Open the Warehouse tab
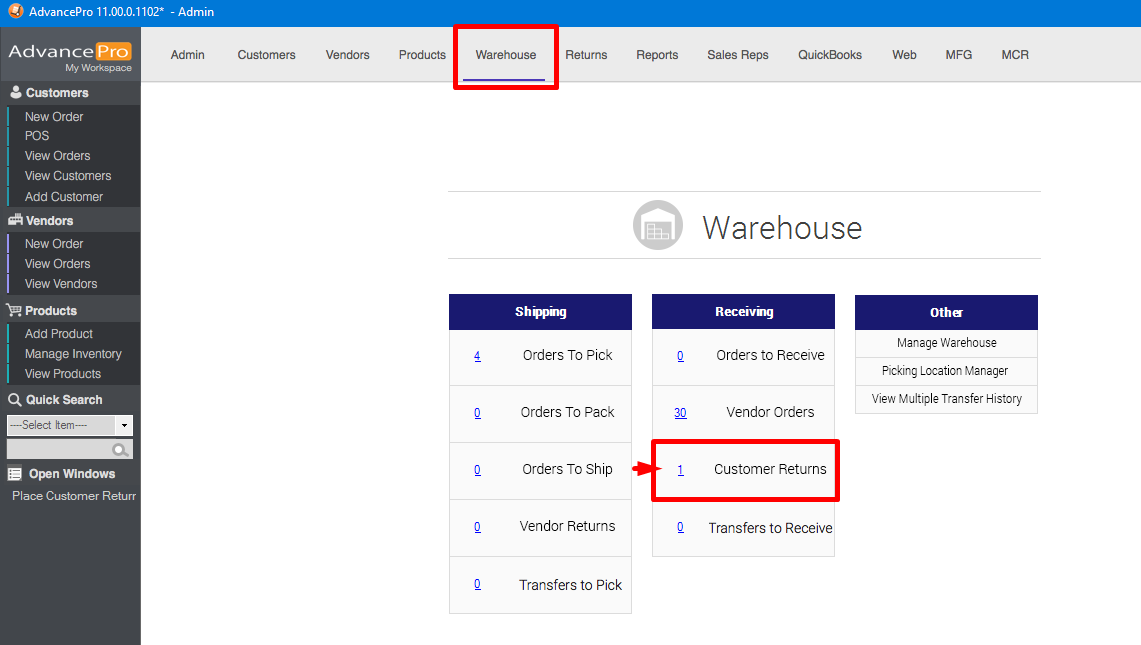The height and width of the screenshot is (645, 1141). tap(505, 55)
